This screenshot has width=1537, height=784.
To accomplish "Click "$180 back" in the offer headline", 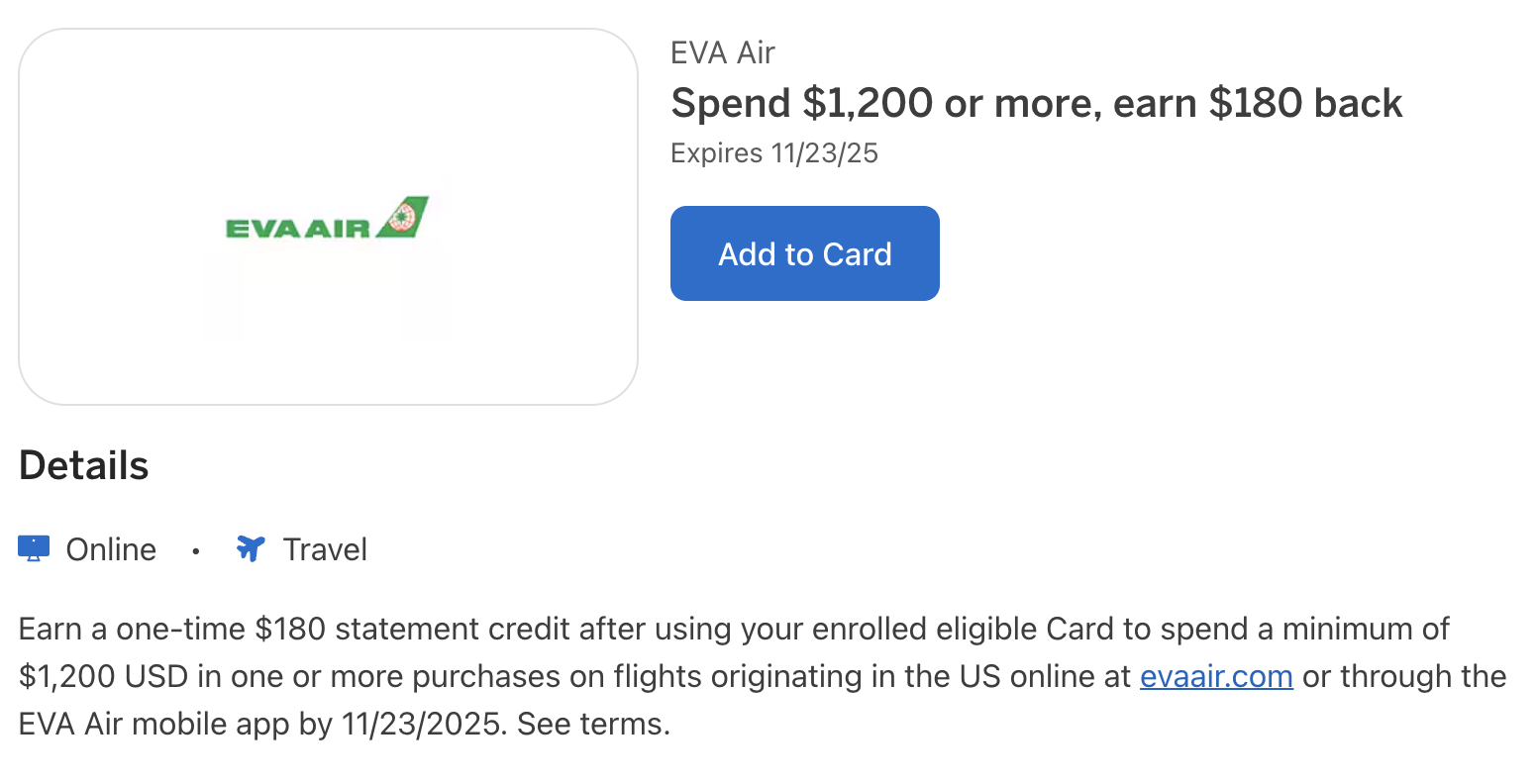I will tap(1305, 103).
